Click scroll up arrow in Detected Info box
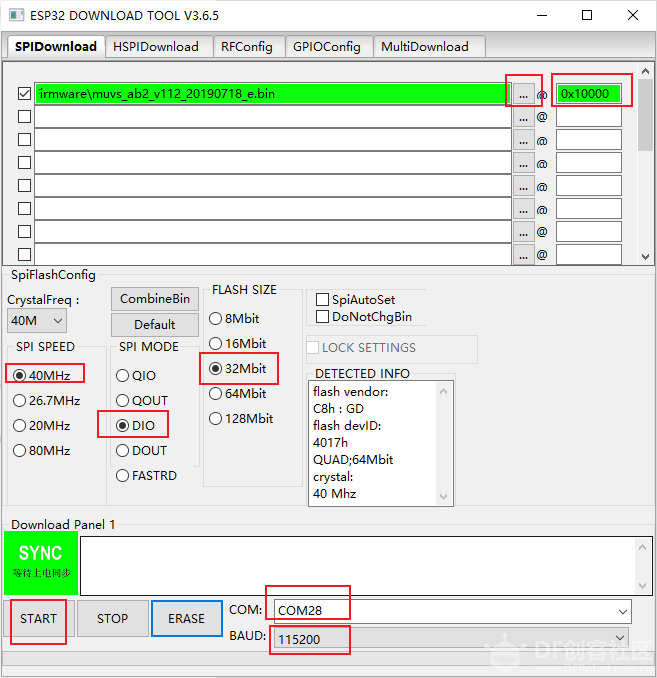Image resolution: width=657 pixels, height=678 pixels. click(443, 391)
